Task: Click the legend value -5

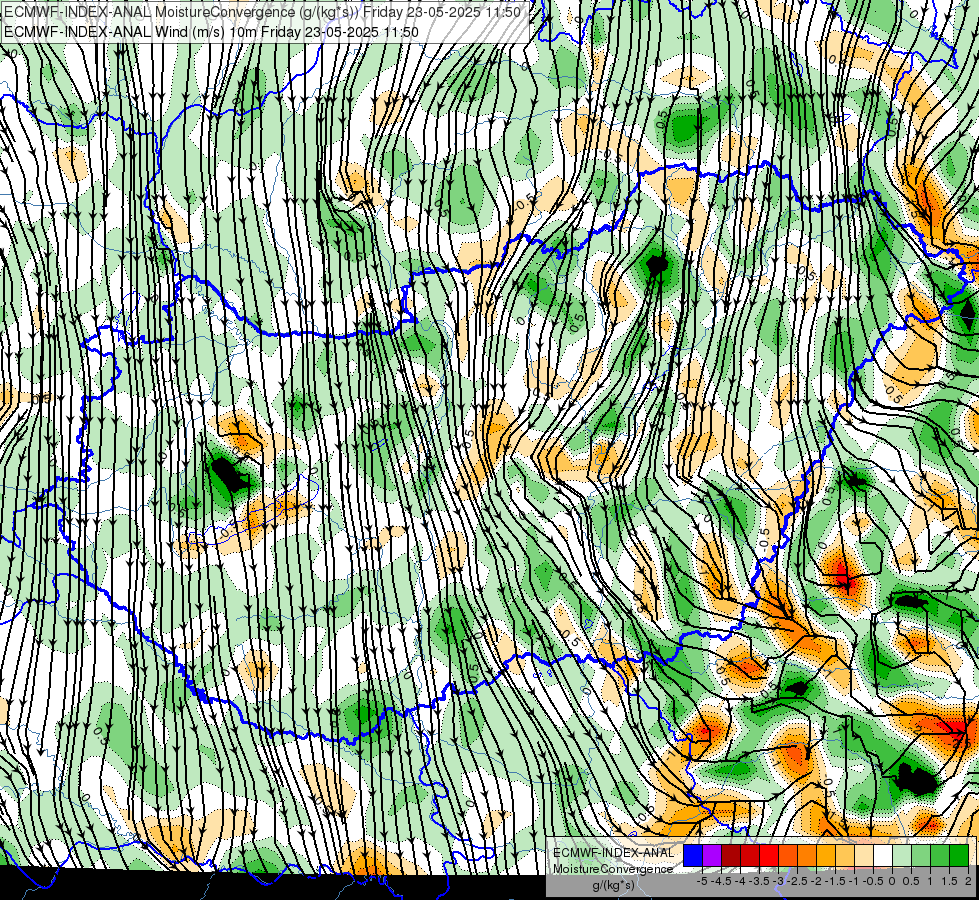Action: [702, 881]
